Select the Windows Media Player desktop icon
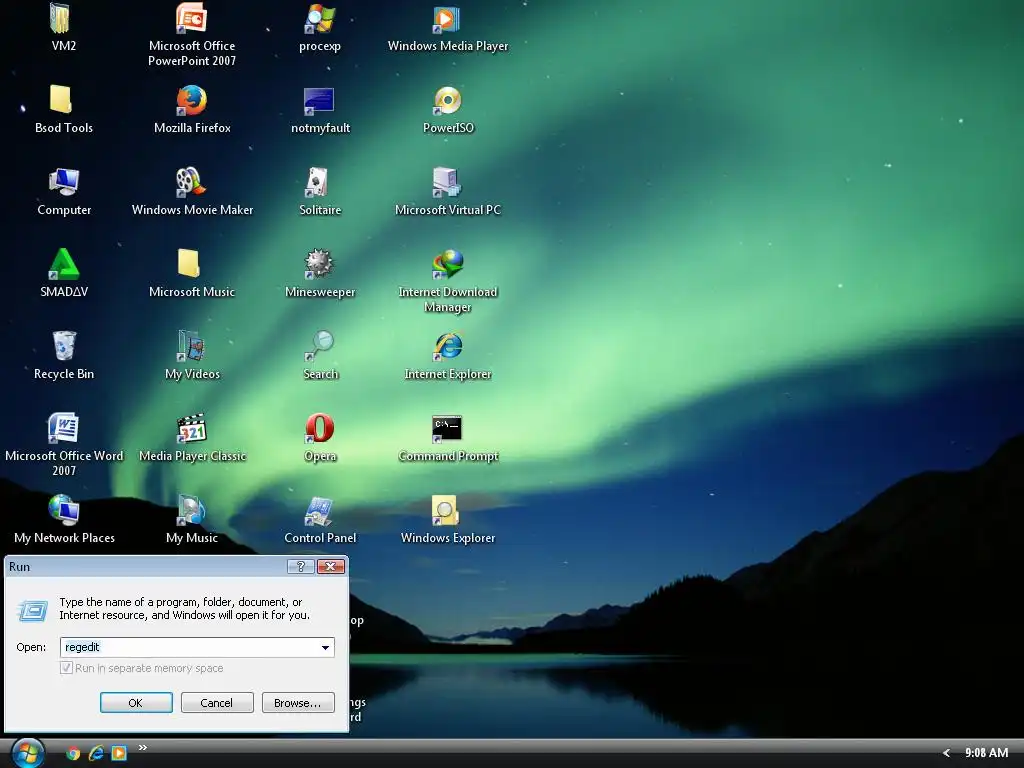1024x768 pixels. click(x=447, y=18)
